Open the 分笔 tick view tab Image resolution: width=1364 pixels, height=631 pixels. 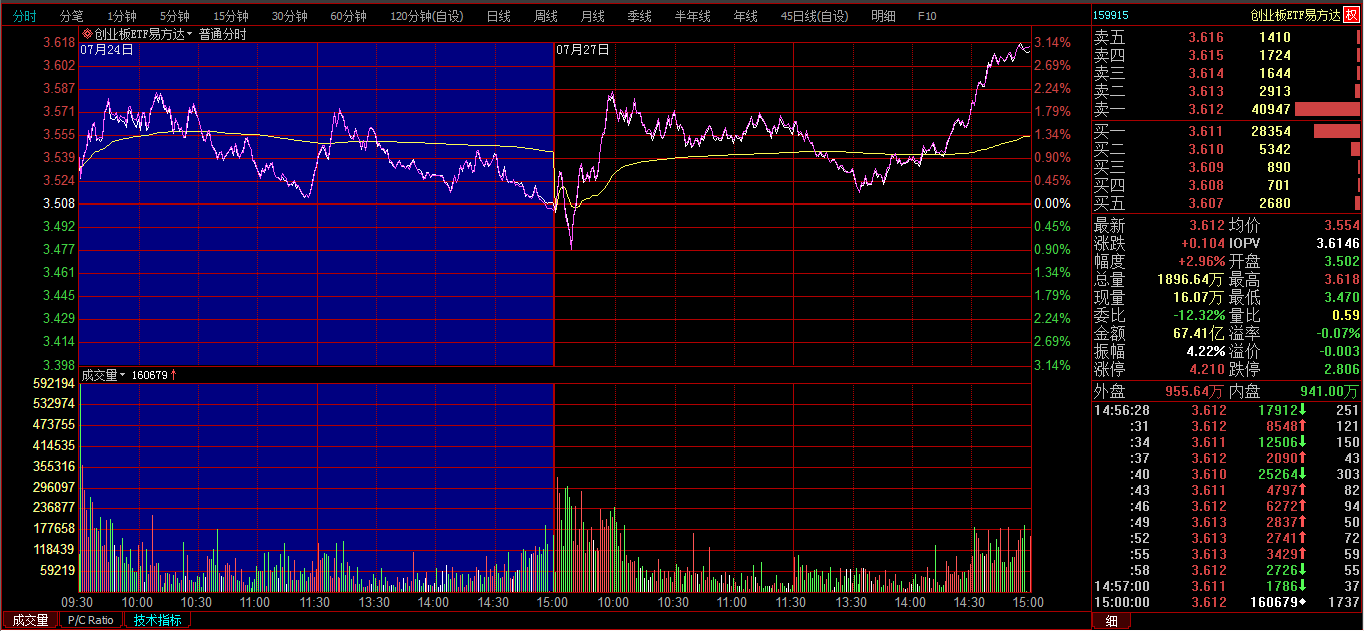pos(72,16)
